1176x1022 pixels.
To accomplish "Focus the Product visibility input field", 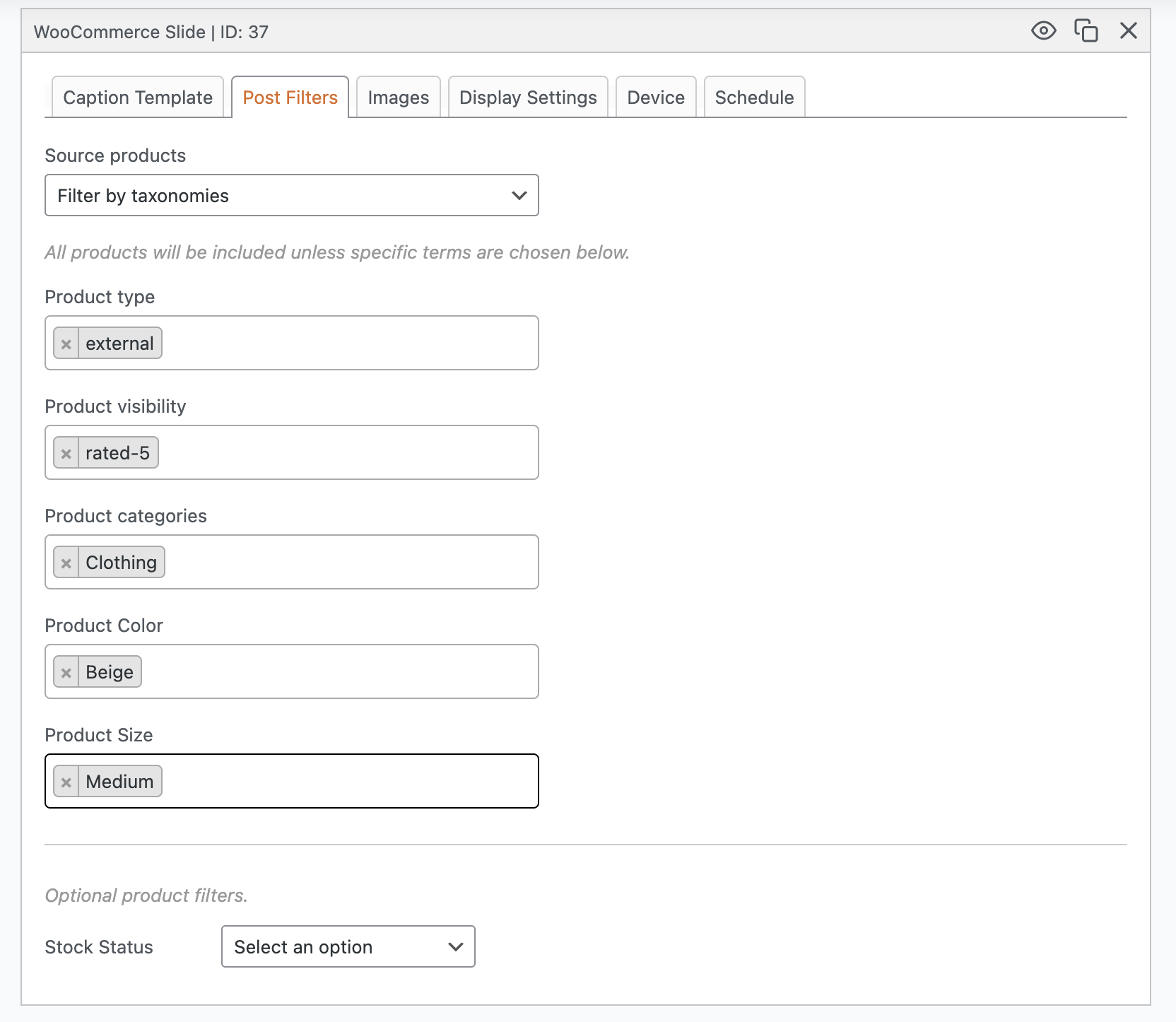I will point(346,453).
